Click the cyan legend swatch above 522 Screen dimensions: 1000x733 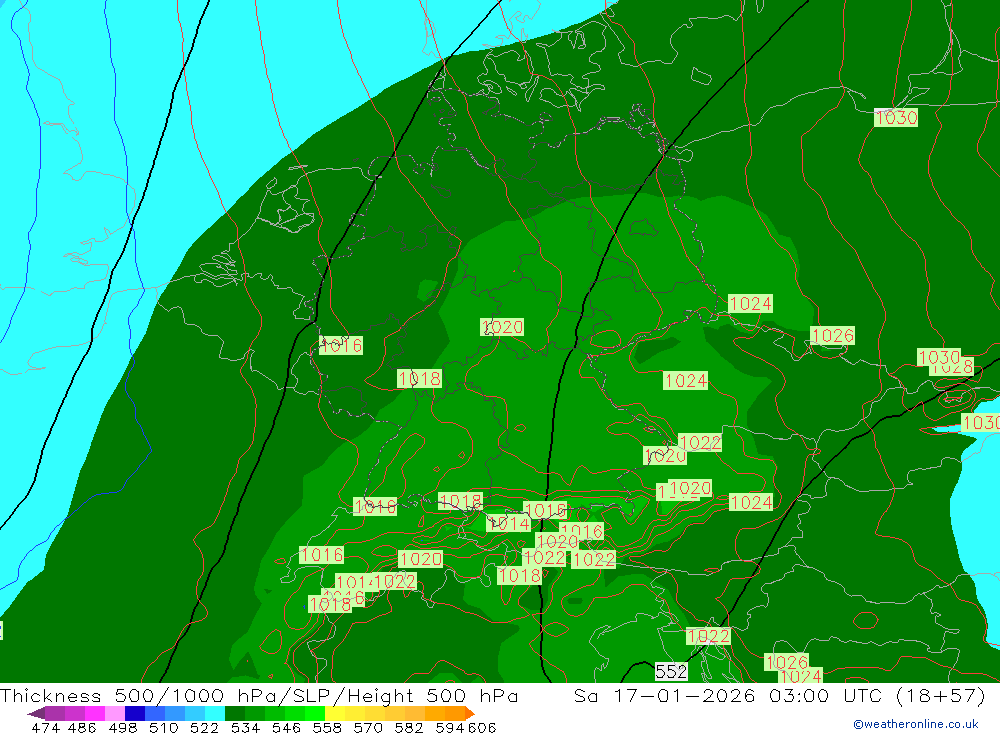tap(215, 713)
